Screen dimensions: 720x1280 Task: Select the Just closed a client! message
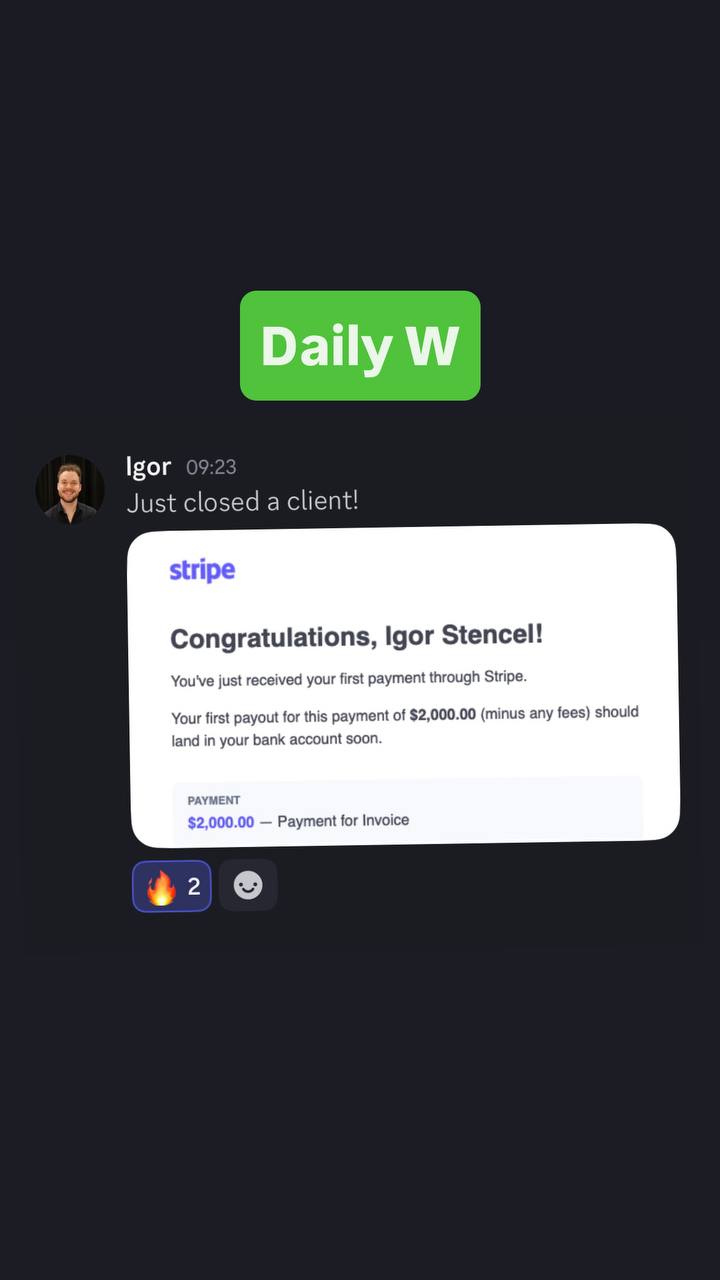point(242,501)
